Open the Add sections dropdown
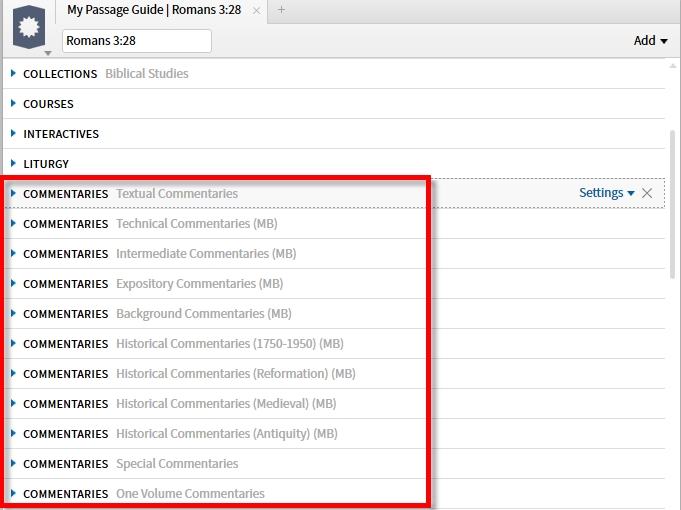681x510 pixels. point(650,41)
